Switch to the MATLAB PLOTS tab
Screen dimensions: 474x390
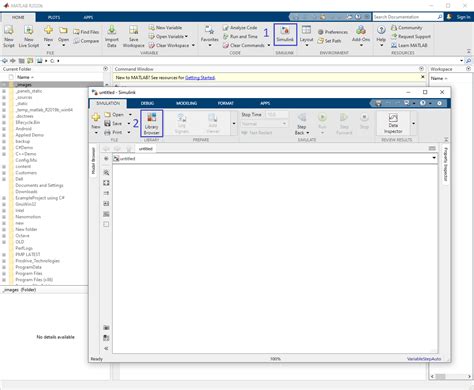[54, 17]
